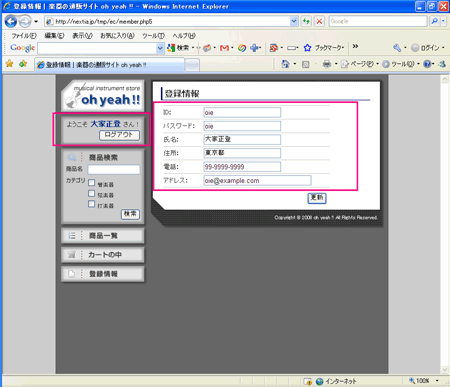Check the second カテゴリ checkbox
Screen dimensions: 450x387
(92, 193)
